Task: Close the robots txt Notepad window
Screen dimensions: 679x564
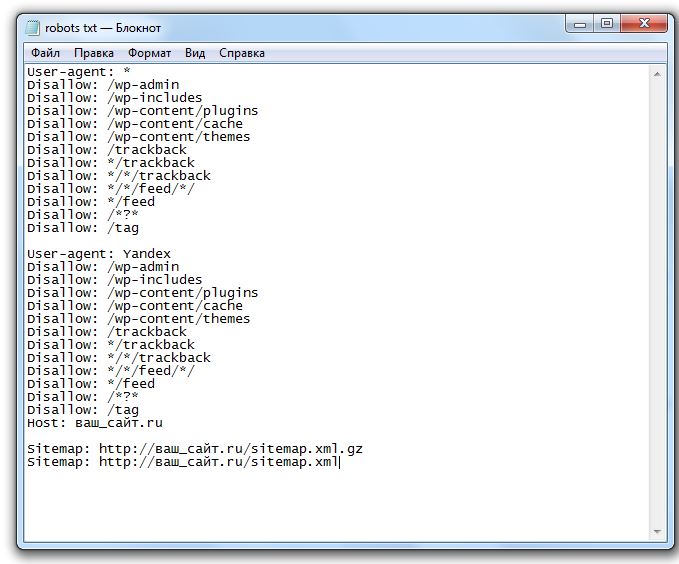Action: click(641, 24)
